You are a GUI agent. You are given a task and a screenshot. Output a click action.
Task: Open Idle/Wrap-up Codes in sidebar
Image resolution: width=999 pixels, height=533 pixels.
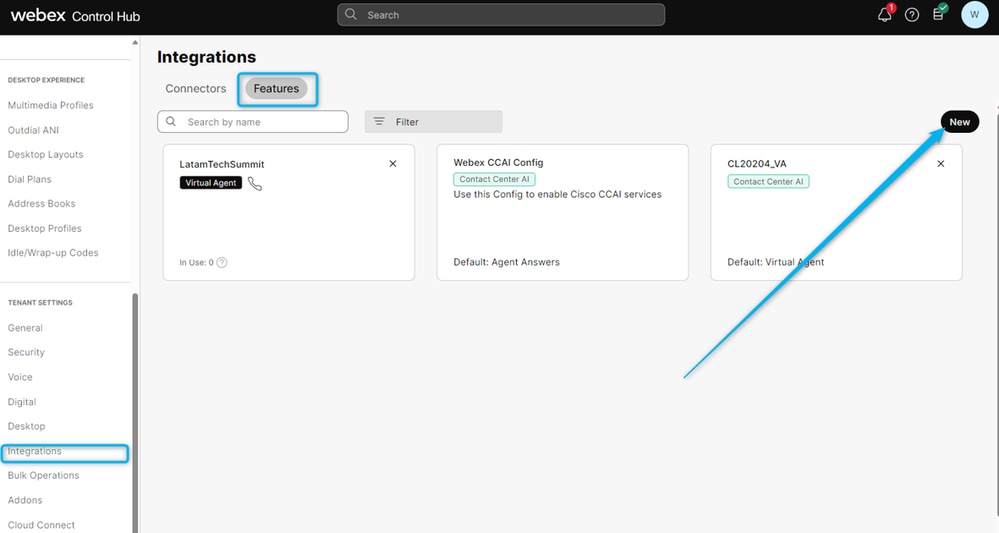[53, 252]
